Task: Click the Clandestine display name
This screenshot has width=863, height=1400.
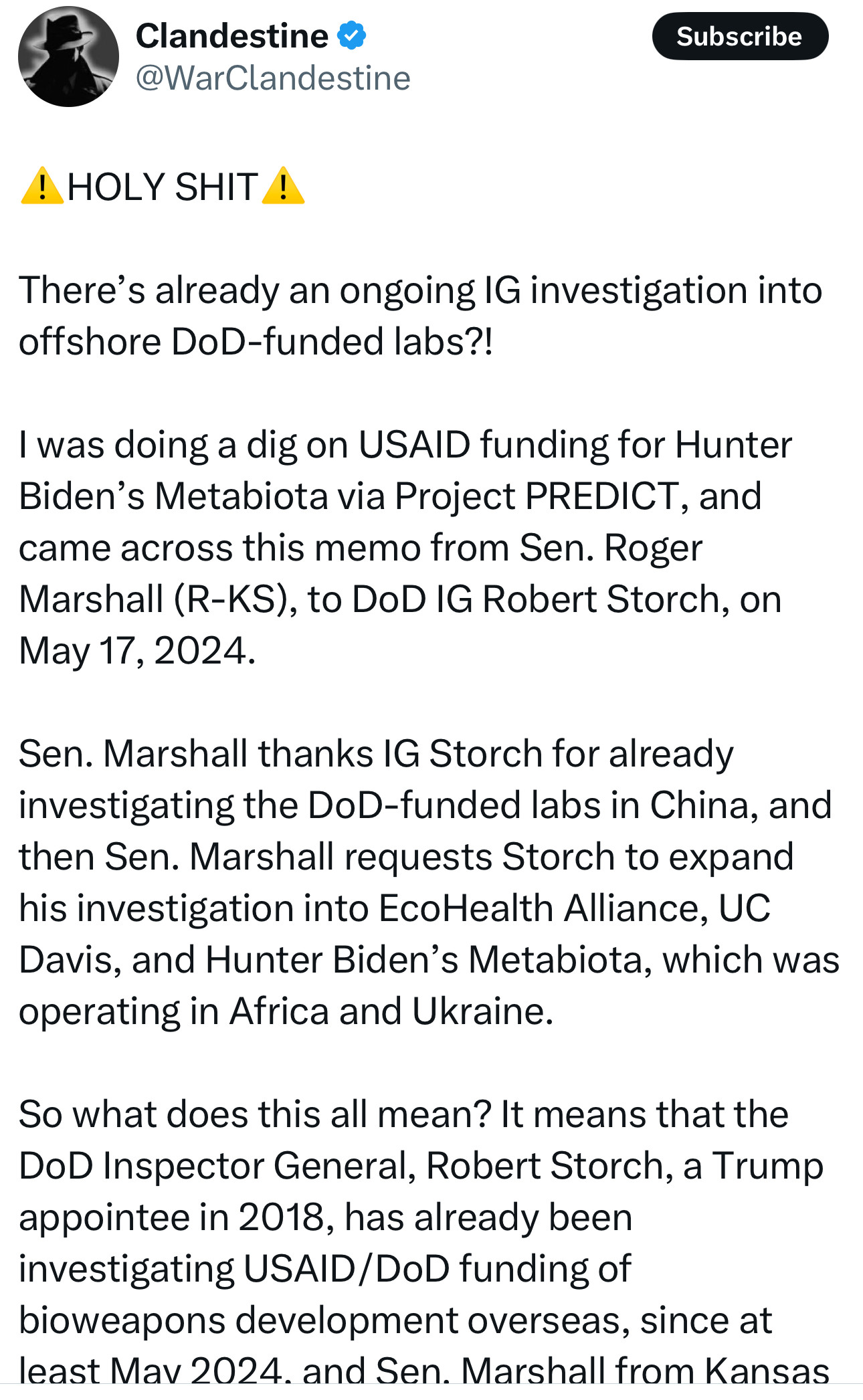Action: click(231, 35)
